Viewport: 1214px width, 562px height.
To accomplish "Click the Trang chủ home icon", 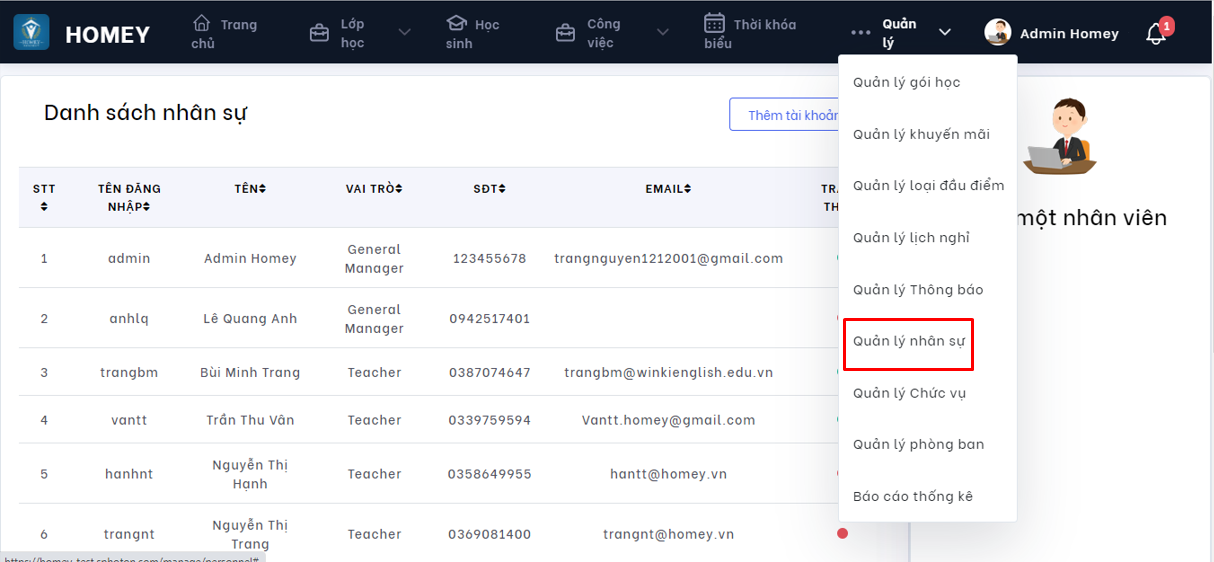I will click(x=202, y=23).
